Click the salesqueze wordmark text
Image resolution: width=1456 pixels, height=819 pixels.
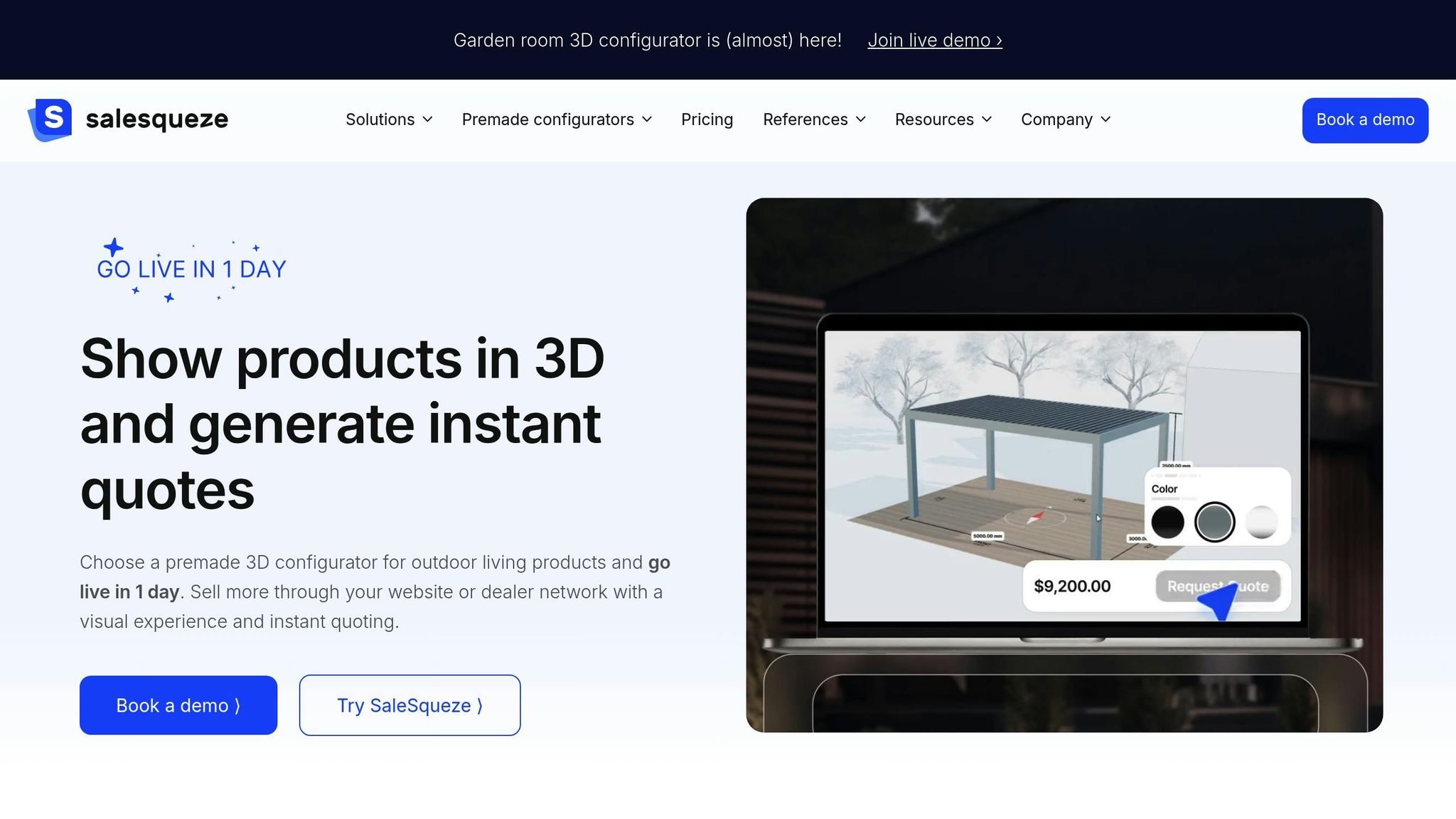[156, 119]
